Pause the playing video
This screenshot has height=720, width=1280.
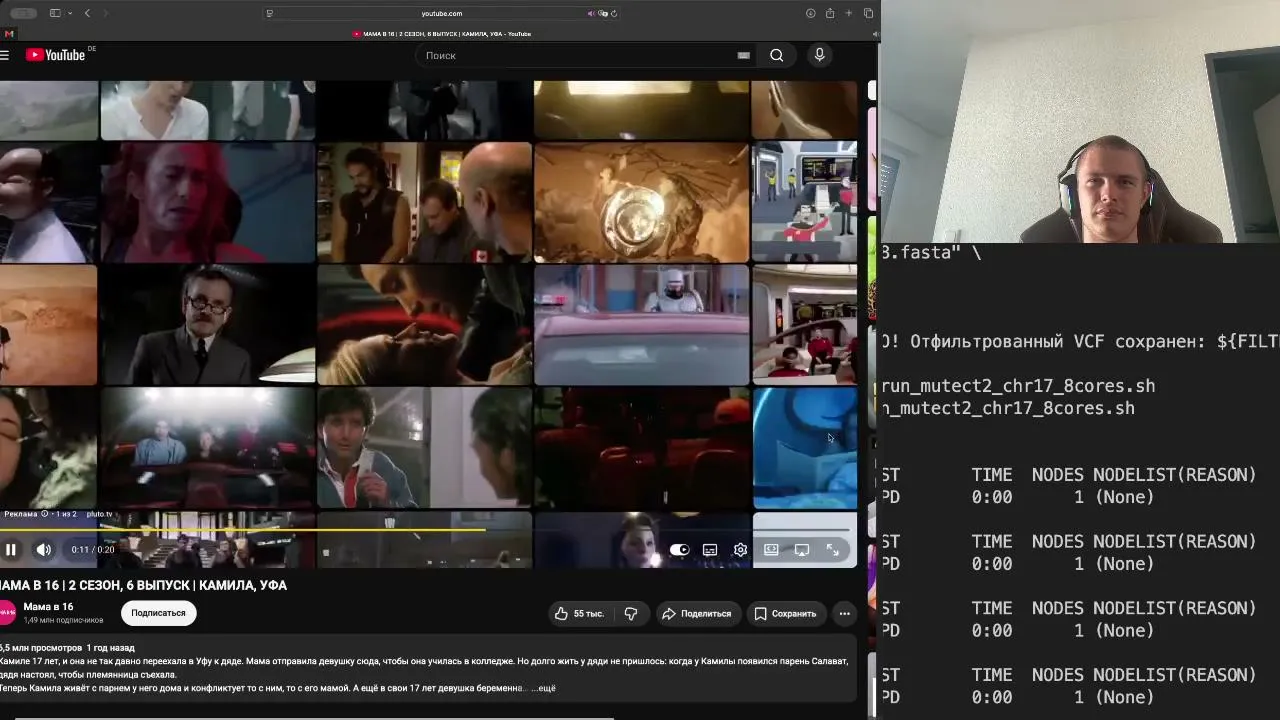coord(11,549)
